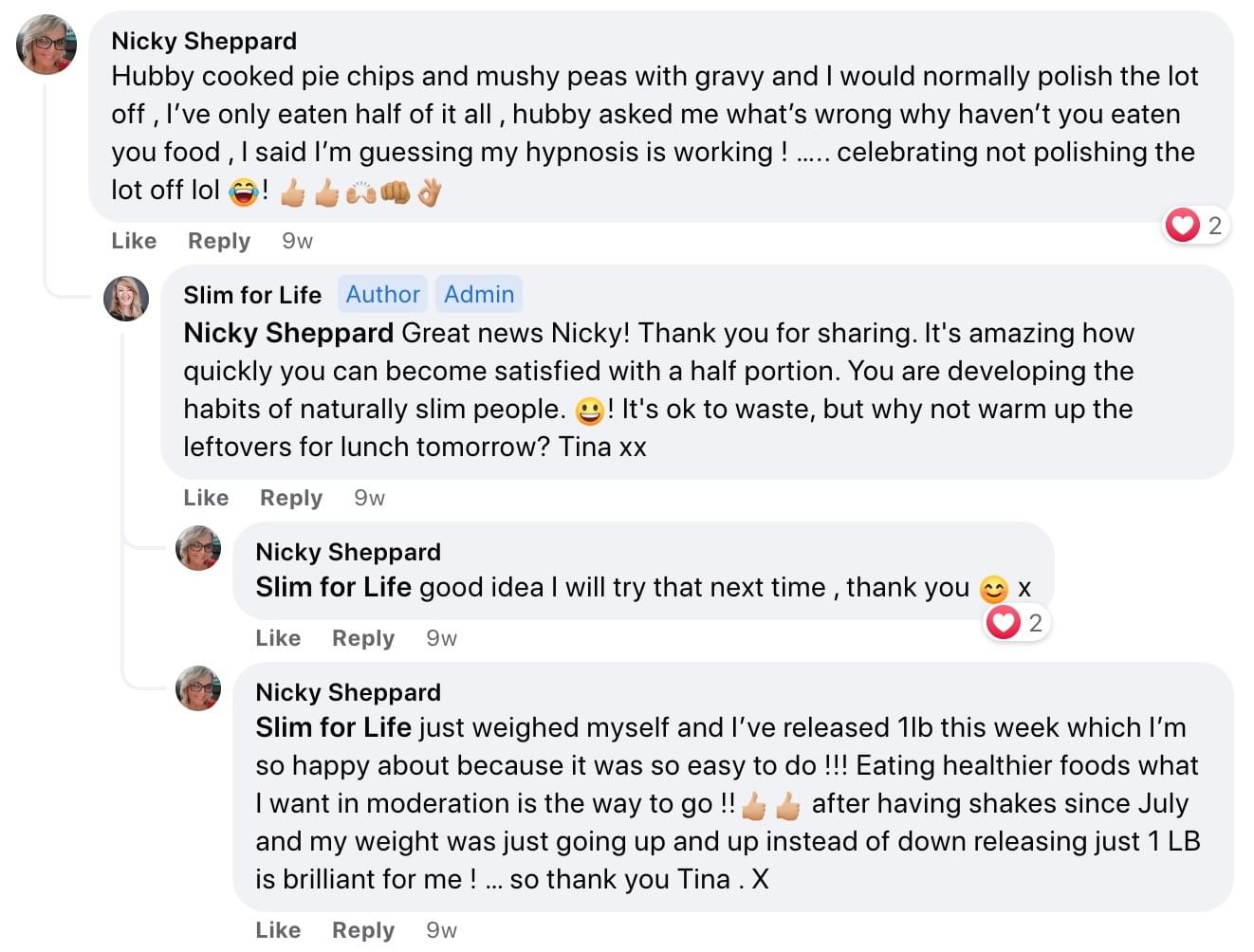The height and width of the screenshot is (952, 1254).
Task: Click the Author badge
Action: click(382, 295)
